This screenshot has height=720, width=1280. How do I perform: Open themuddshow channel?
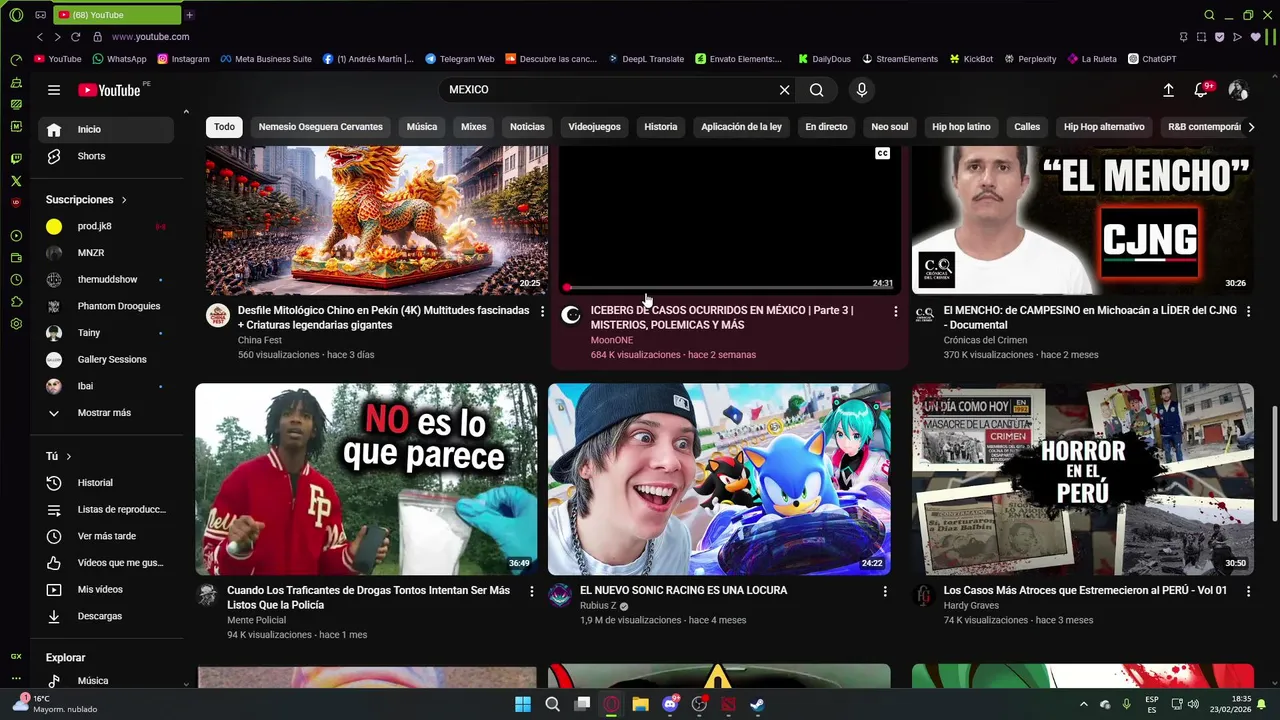click(x=106, y=280)
